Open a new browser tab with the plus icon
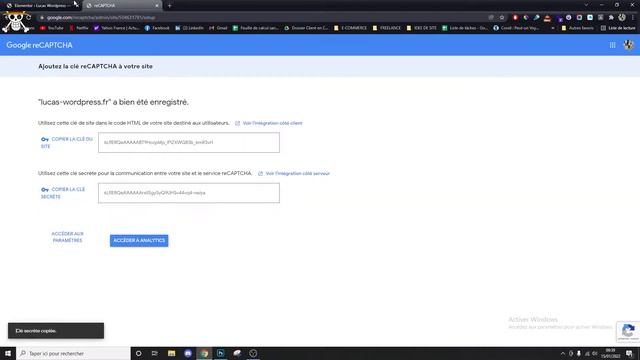Screen dimensions: 640x360 (169, 6)
